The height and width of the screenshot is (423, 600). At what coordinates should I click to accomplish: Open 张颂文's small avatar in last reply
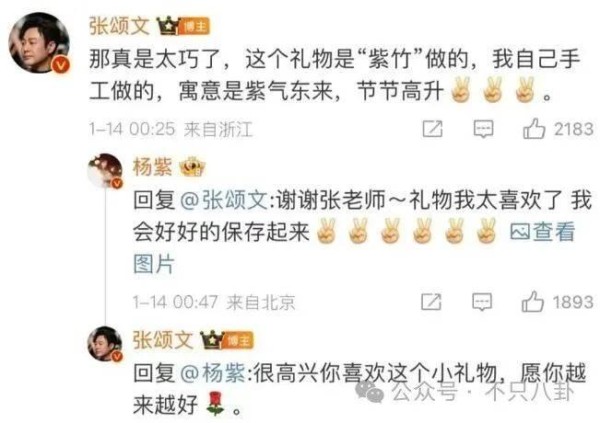[105, 343]
